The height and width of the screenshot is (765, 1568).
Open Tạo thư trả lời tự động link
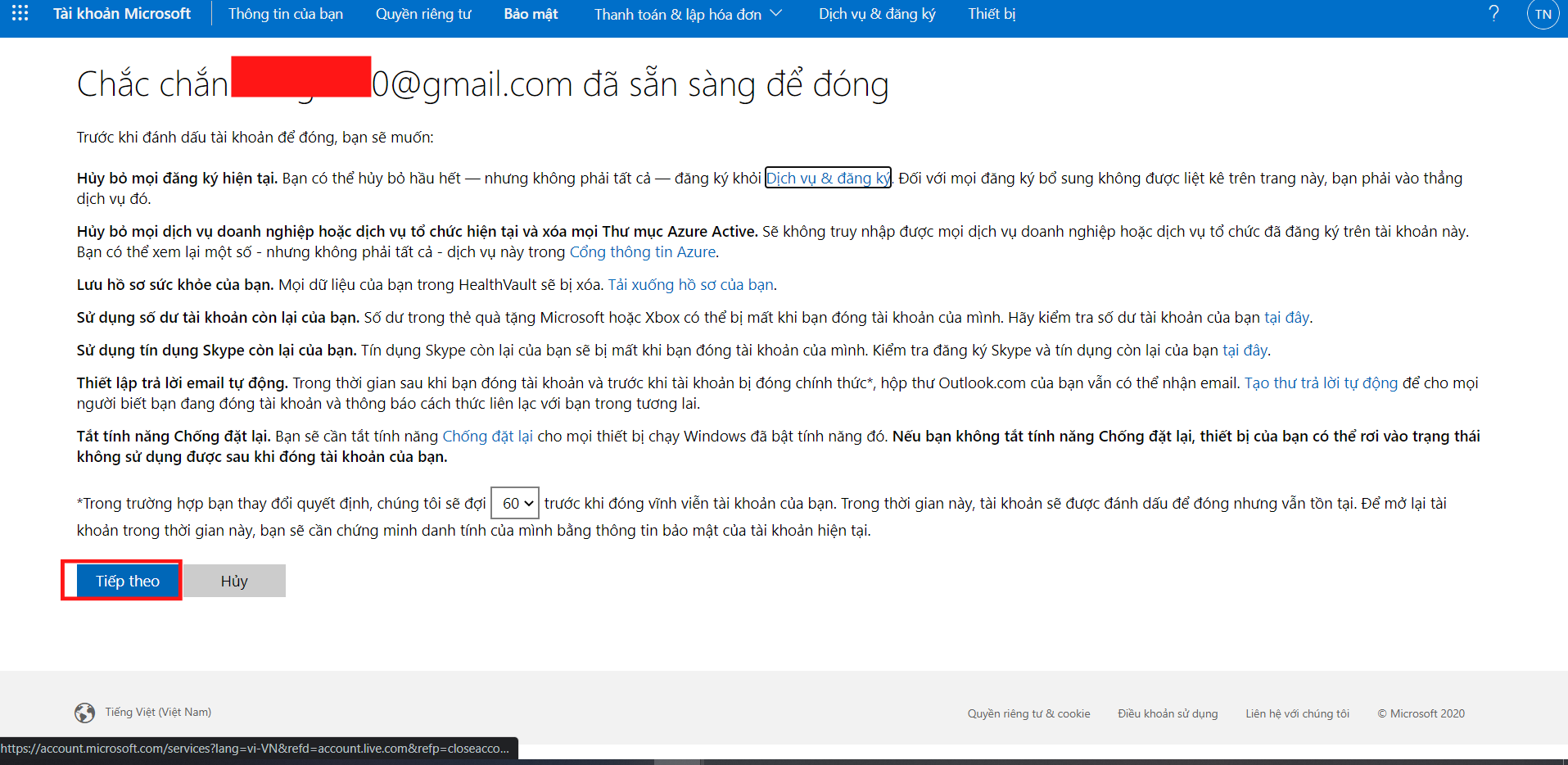click(1321, 383)
